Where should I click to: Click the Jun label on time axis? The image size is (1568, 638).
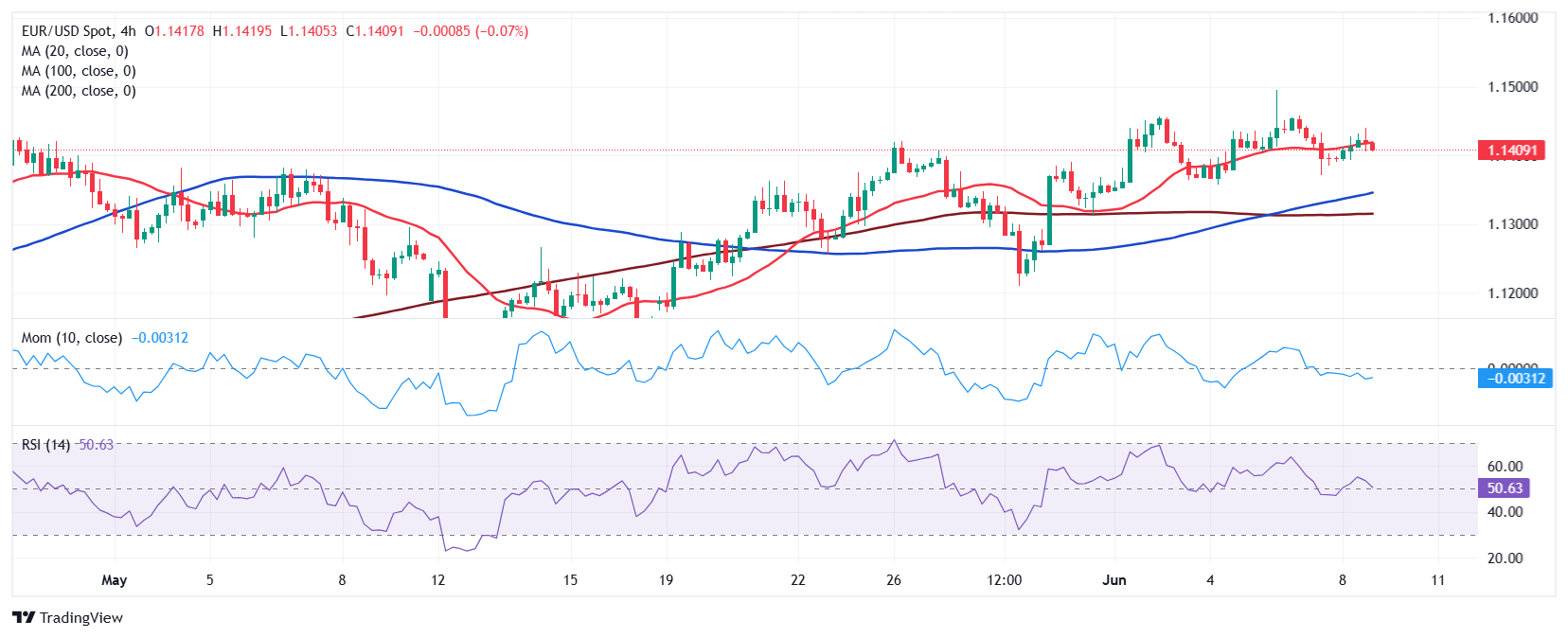(1114, 580)
